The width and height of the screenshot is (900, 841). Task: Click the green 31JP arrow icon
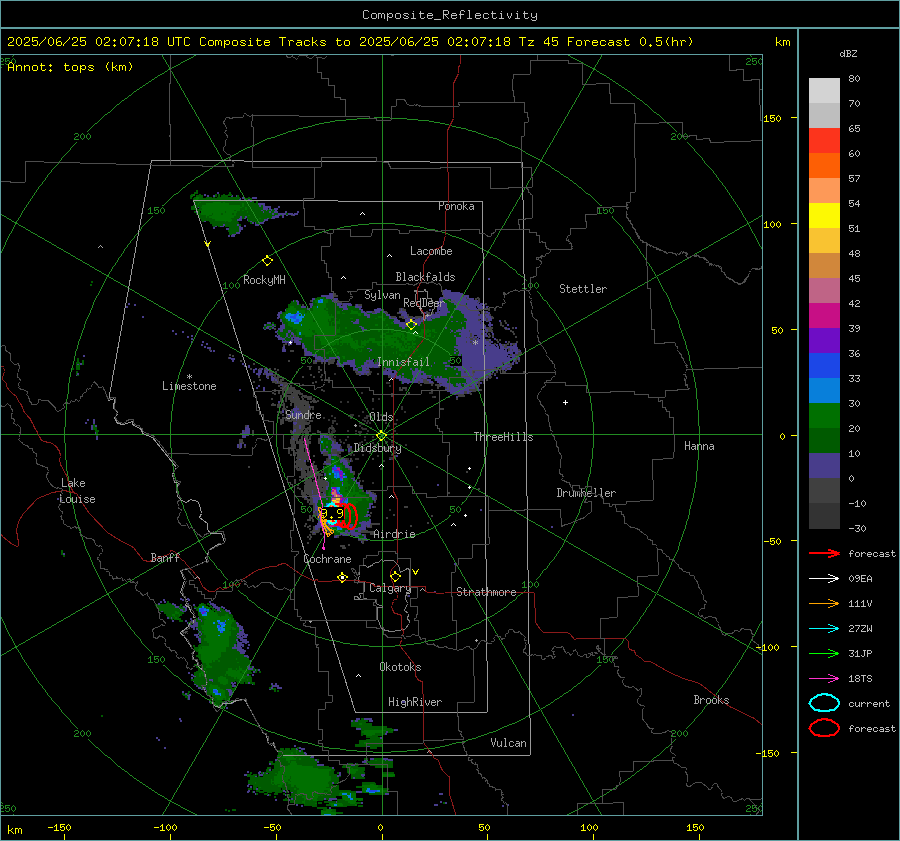click(824, 653)
